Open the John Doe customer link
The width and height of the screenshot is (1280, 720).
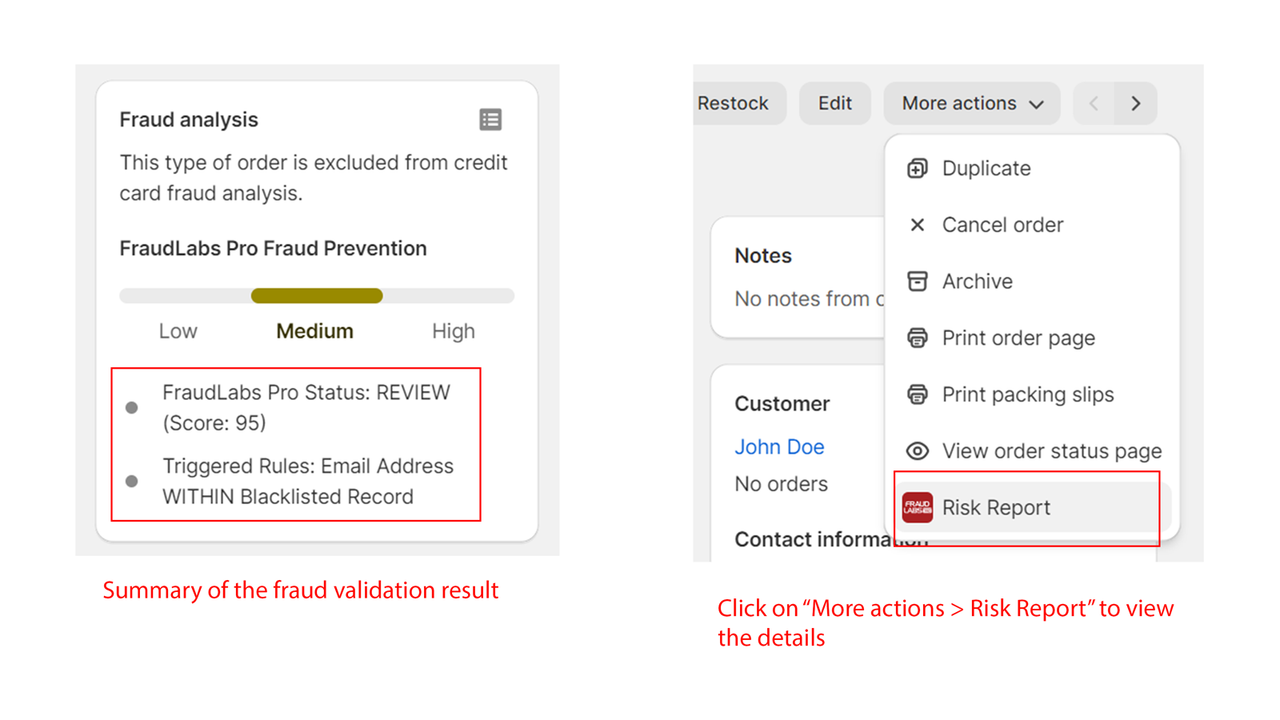coord(779,447)
